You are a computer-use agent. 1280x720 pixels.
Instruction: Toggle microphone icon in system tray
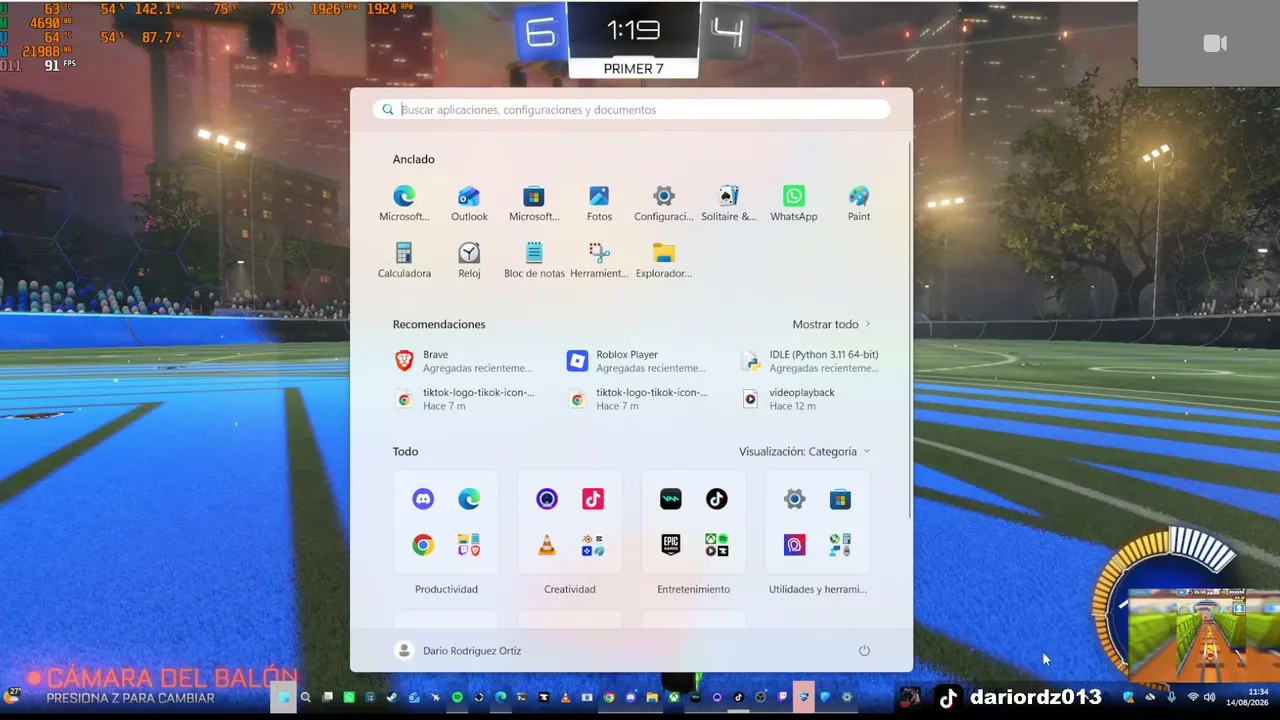(x=1171, y=697)
